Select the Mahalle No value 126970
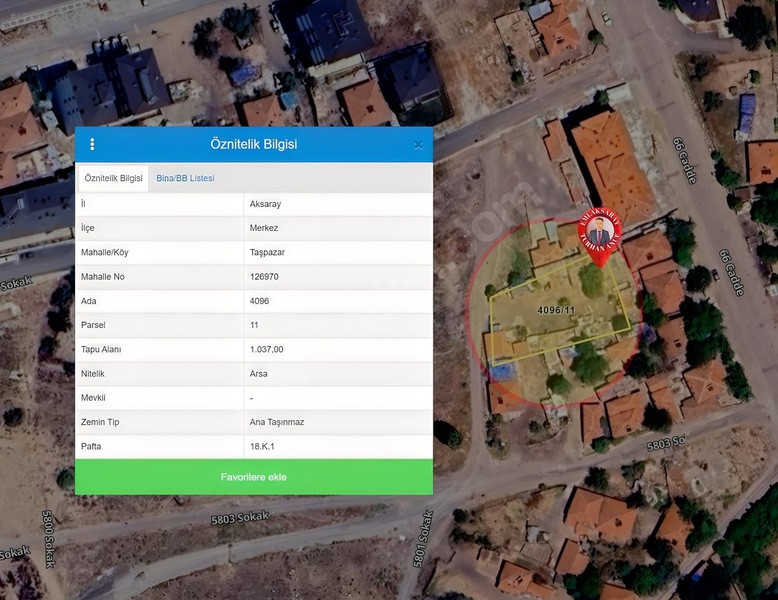This screenshot has width=778, height=600. coord(264,276)
